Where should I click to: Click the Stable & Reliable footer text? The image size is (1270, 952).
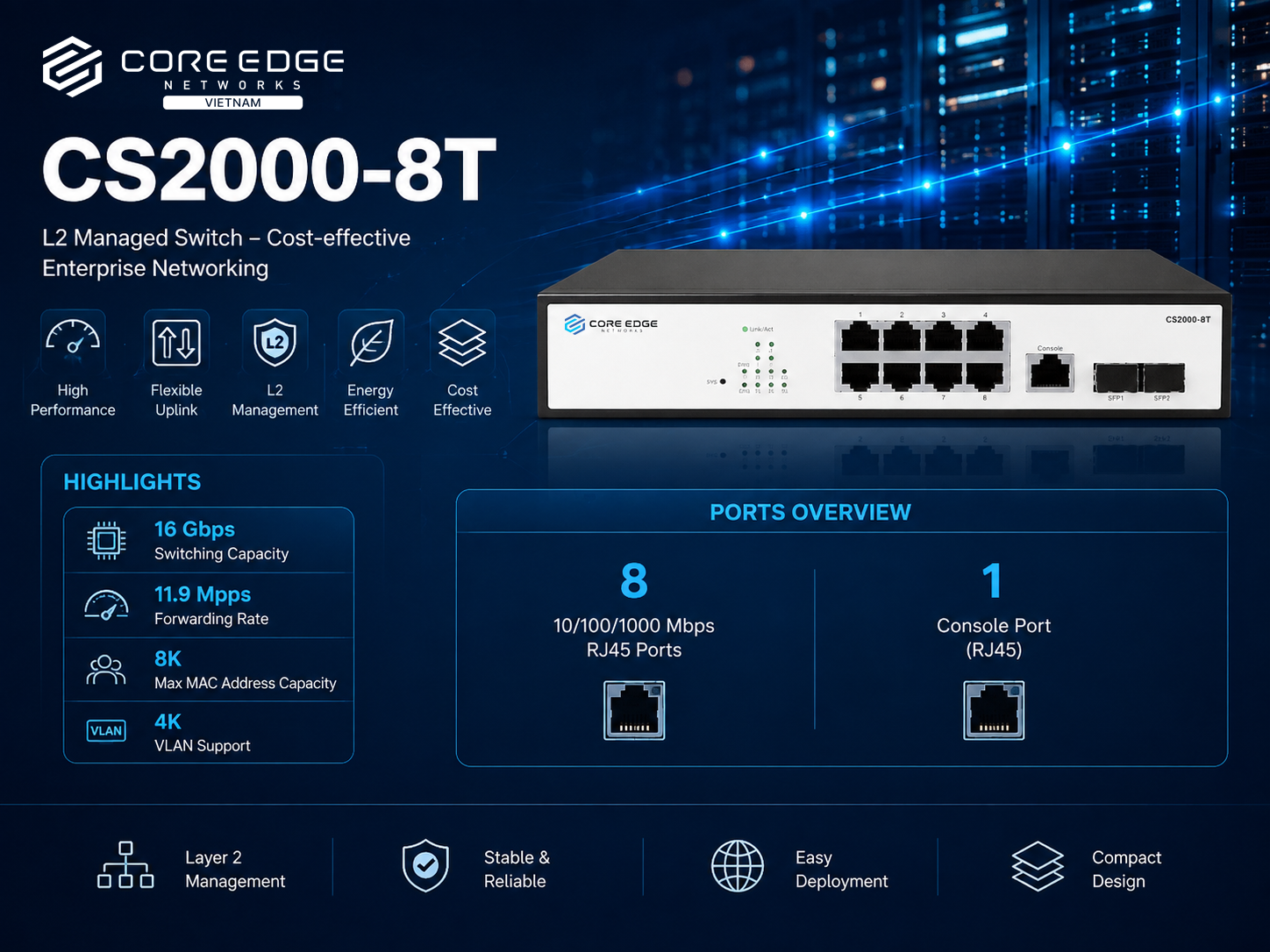(x=517, y=870)
